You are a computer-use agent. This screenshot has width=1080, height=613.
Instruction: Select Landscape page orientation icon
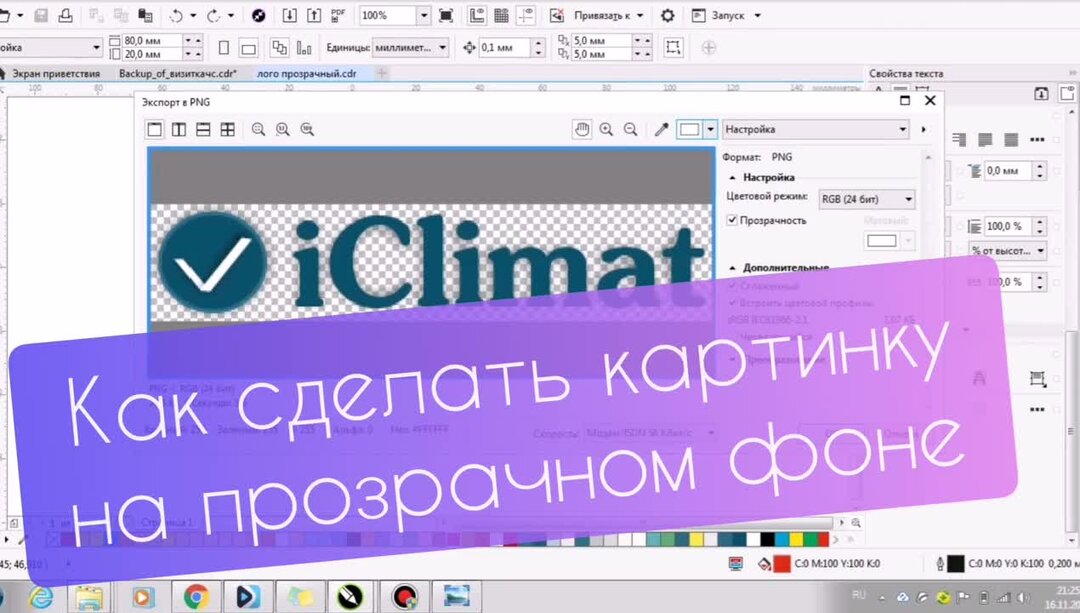(249, 48)
